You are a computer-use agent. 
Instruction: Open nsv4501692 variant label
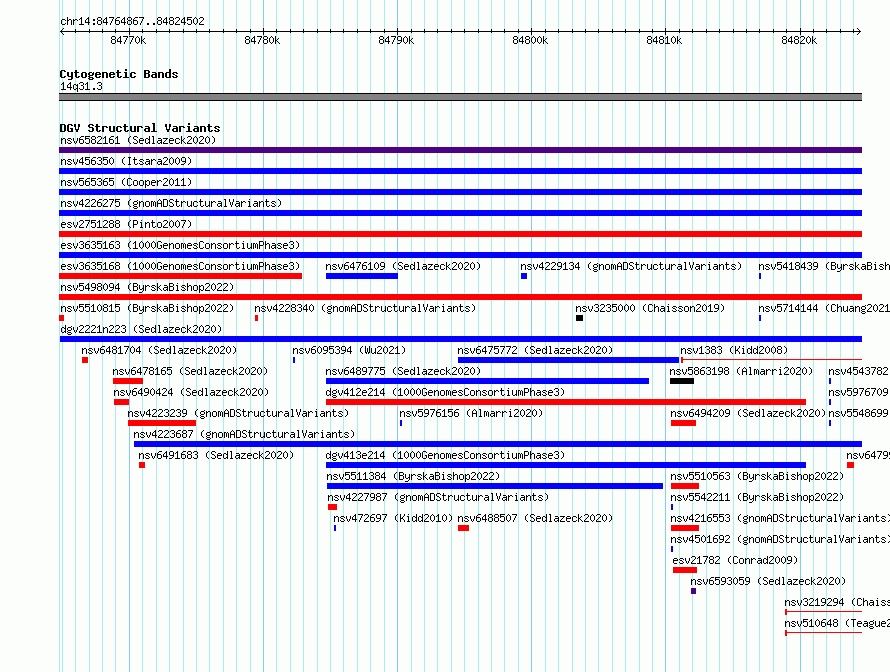(x=780, y=539)
